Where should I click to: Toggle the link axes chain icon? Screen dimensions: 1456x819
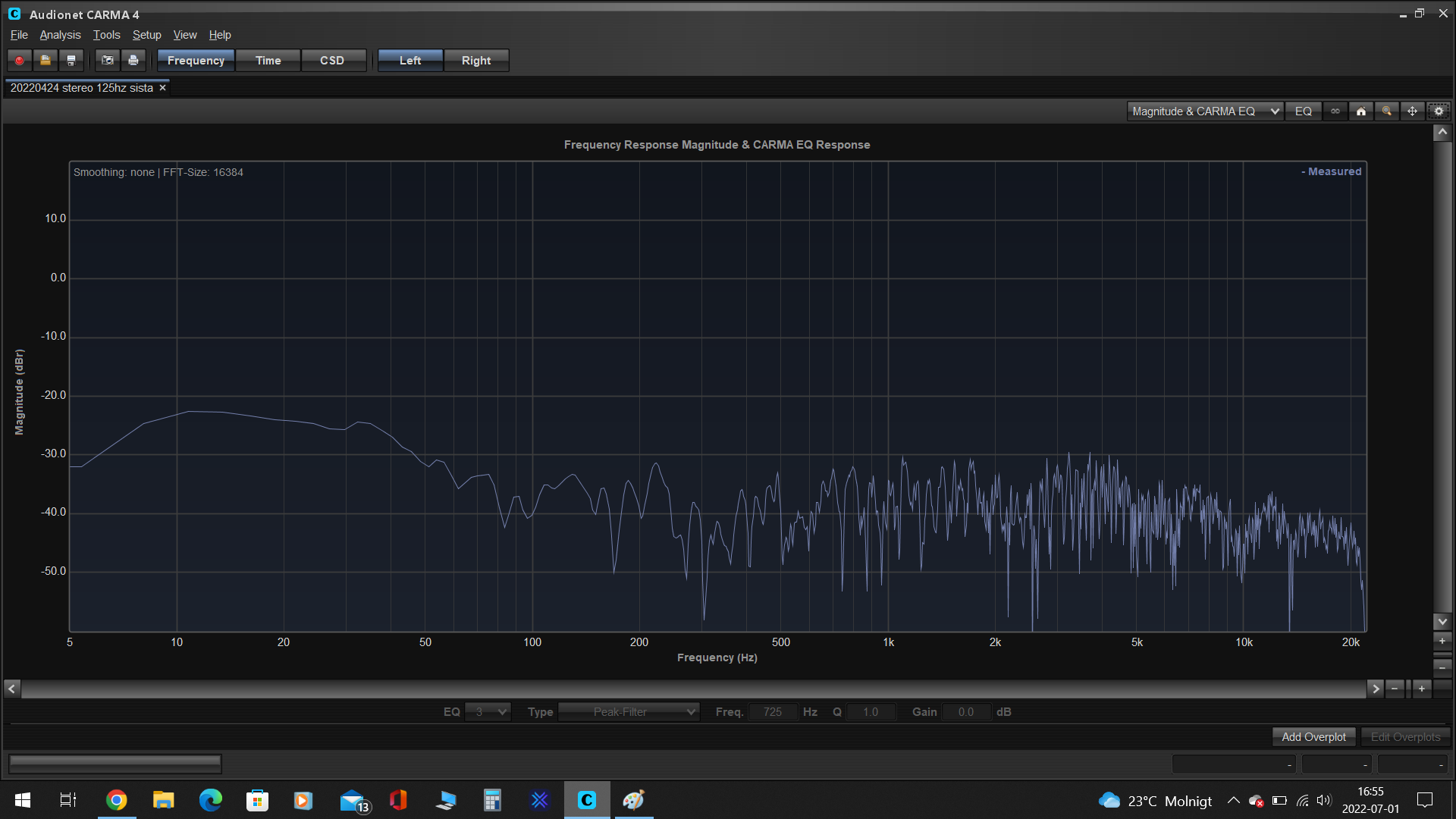tap(1335, 111)
